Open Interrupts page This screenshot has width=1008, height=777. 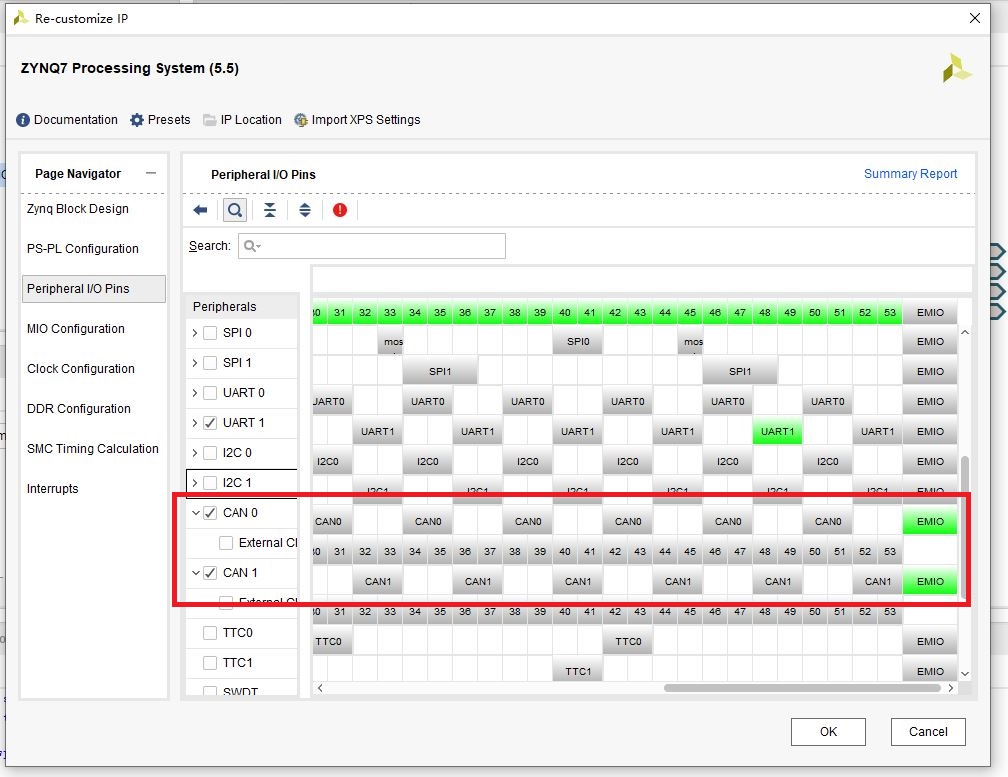pos(53,489)
